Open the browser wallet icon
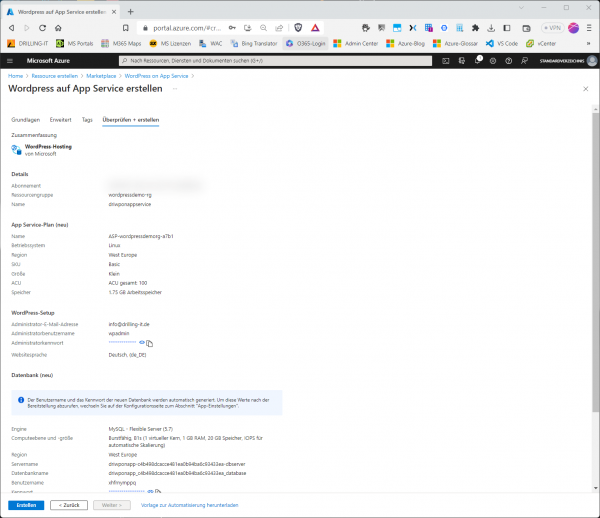This screenshot has width=600, height=518. [527, 28]
